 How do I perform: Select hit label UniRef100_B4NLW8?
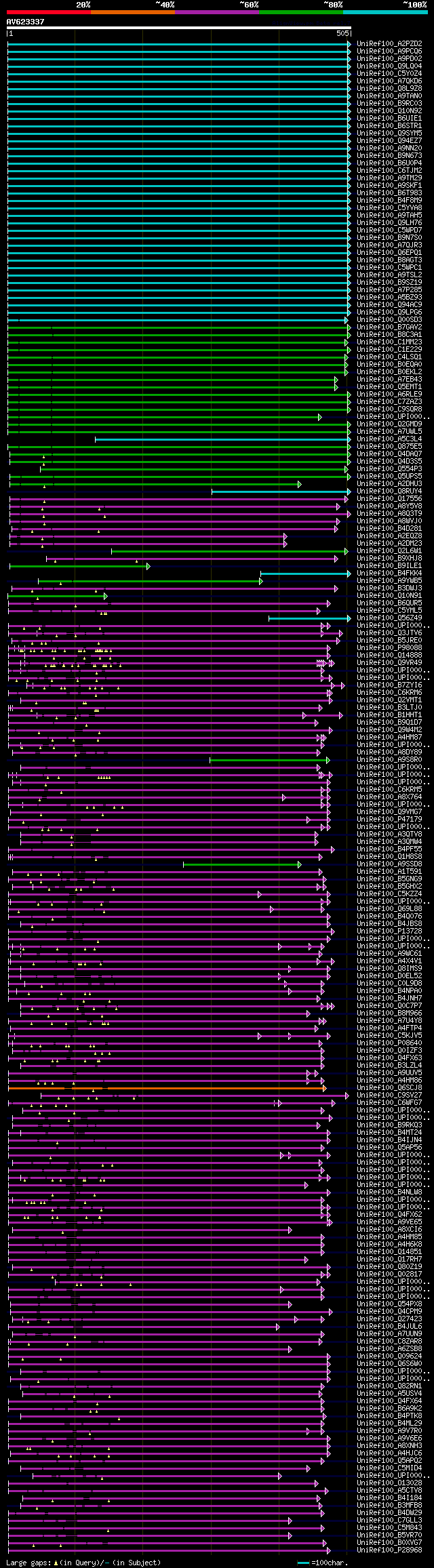pyautogui.click(x=389, y=1192)
